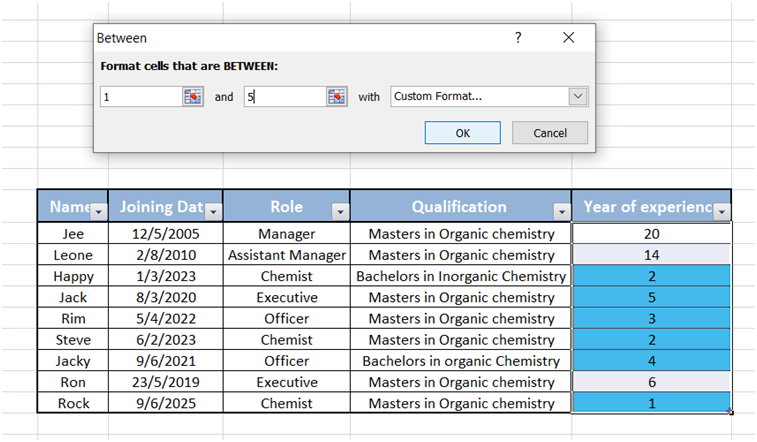Image resolution: width=757 pixels, height=442 pixels.
Task: Click range selector icon beside value 5
Action: [336, 97]
